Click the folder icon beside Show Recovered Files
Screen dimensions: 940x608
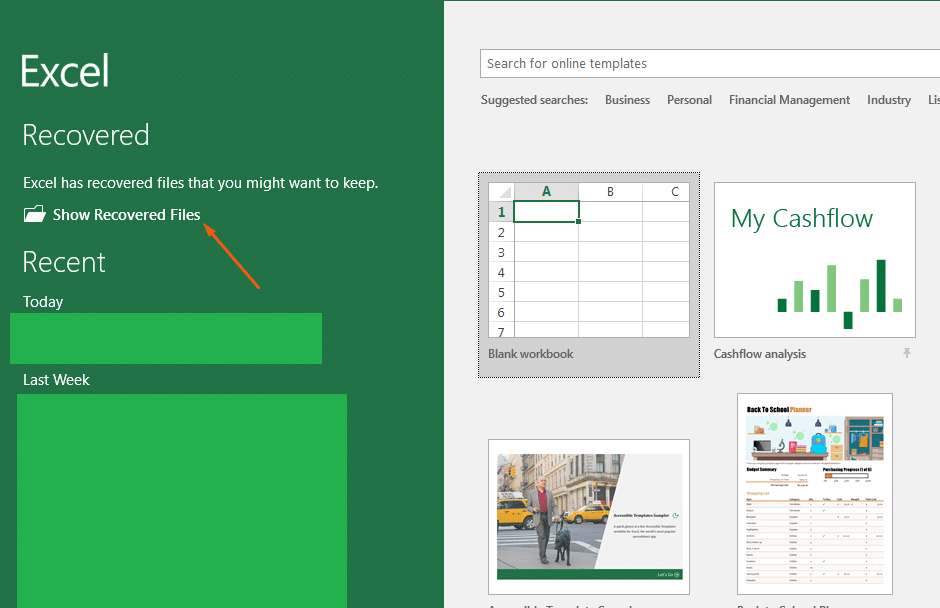click(x=34, y=213)
